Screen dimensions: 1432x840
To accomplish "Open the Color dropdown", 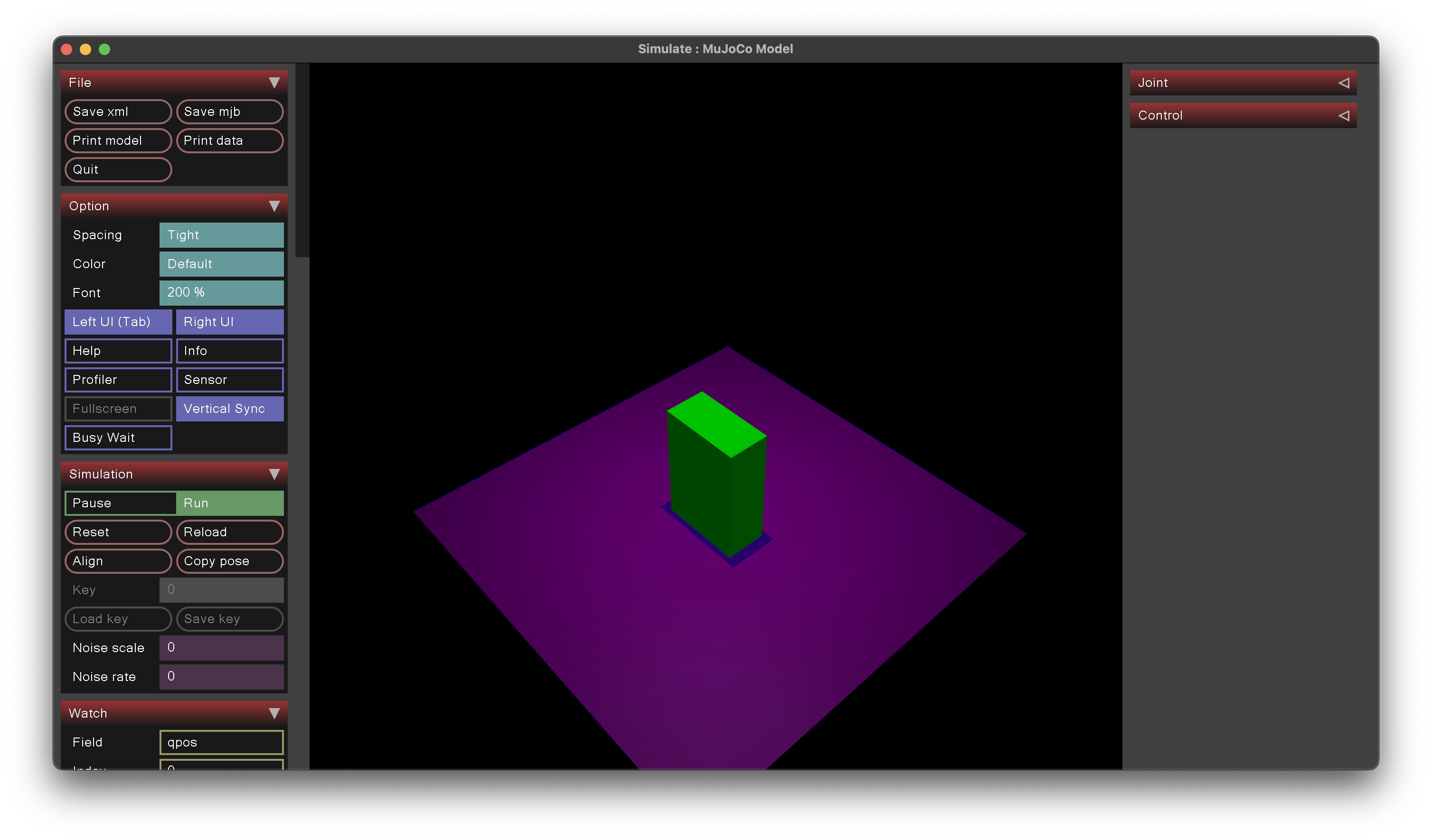I will 221,263.
